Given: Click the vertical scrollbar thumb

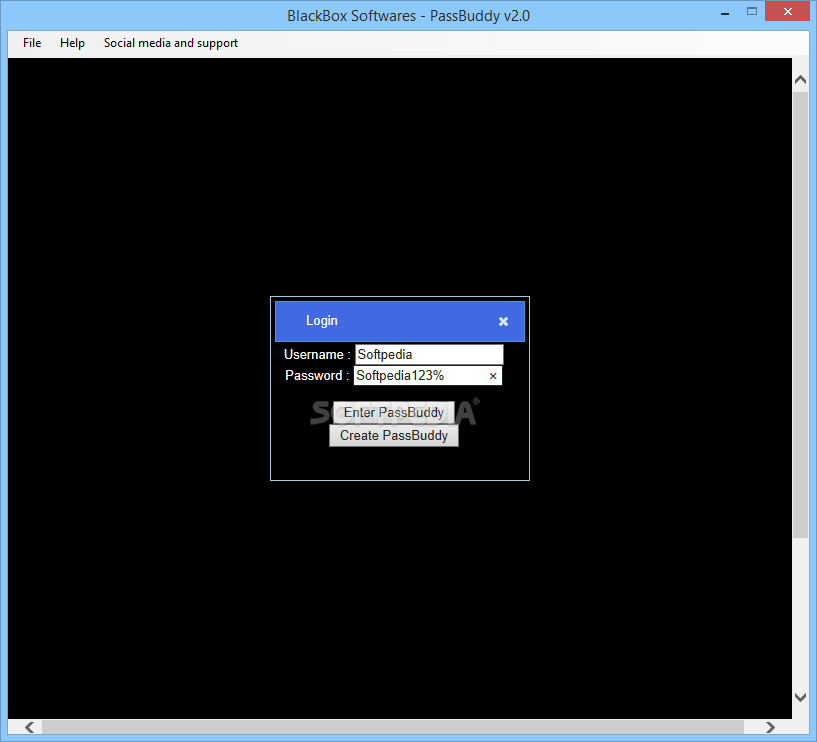Looking at the screenshot, I should point(800,315).
